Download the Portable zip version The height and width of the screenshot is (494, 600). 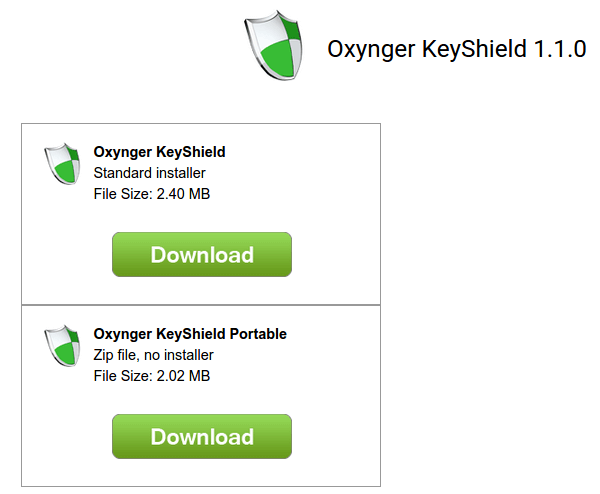point(201,437)
